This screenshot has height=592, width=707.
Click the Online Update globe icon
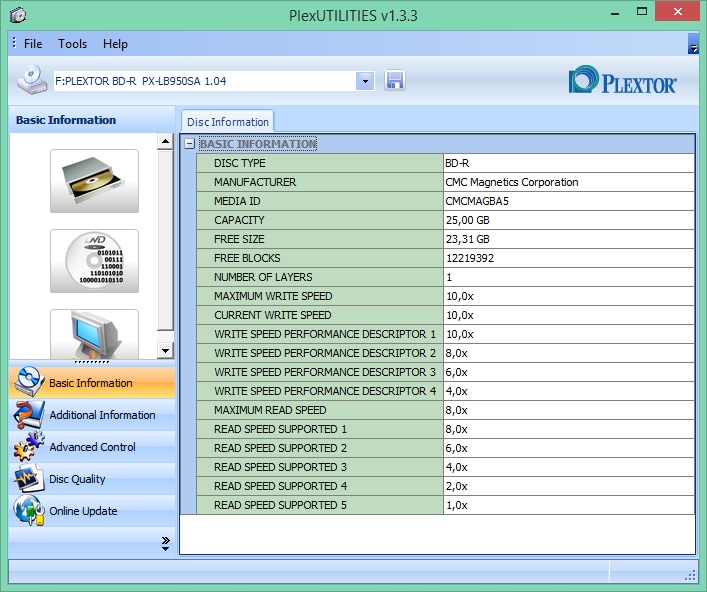28,511
